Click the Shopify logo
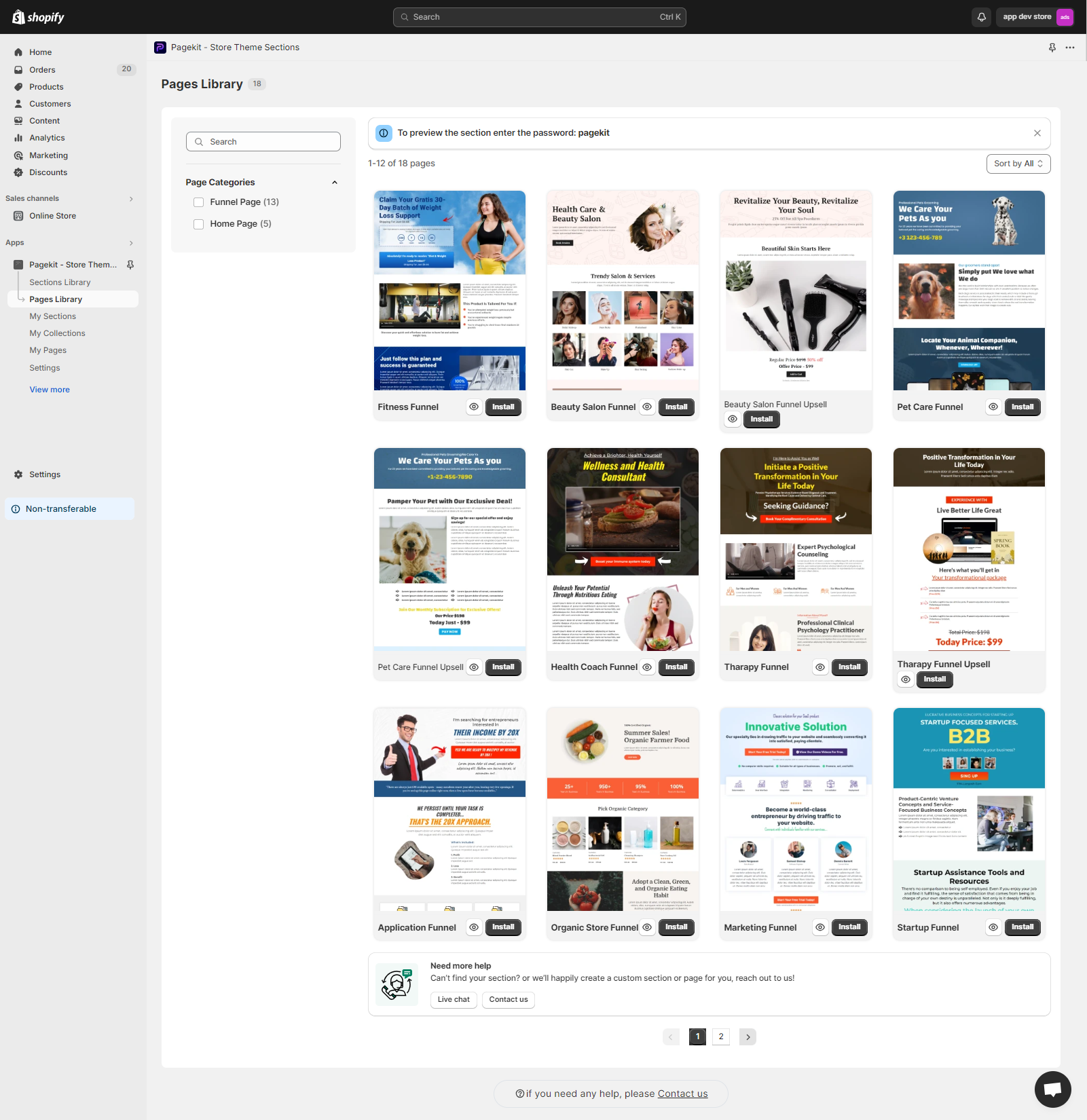Viewport: 1087px width, 1120px height. pyautogui.click(x=38, y=17)
